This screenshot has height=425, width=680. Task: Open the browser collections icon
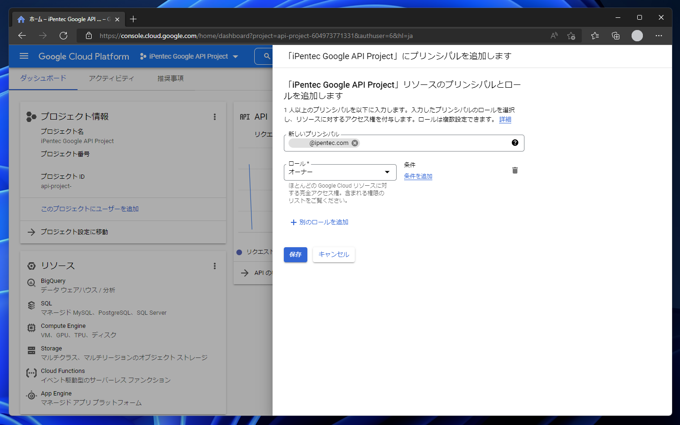click(x=615, y=36)
